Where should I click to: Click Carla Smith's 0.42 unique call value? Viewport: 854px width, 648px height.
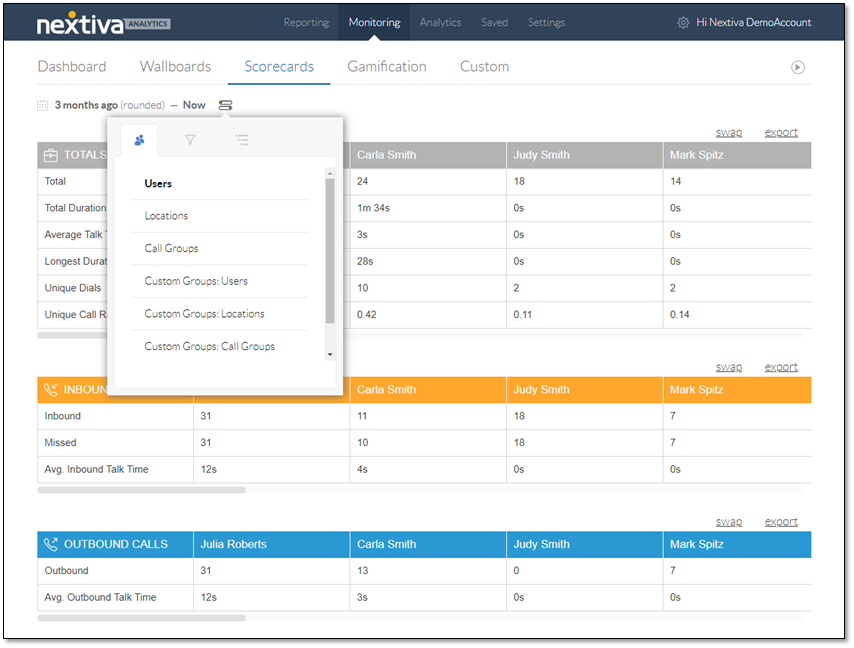pyautogui.click(x=367, y=315)
